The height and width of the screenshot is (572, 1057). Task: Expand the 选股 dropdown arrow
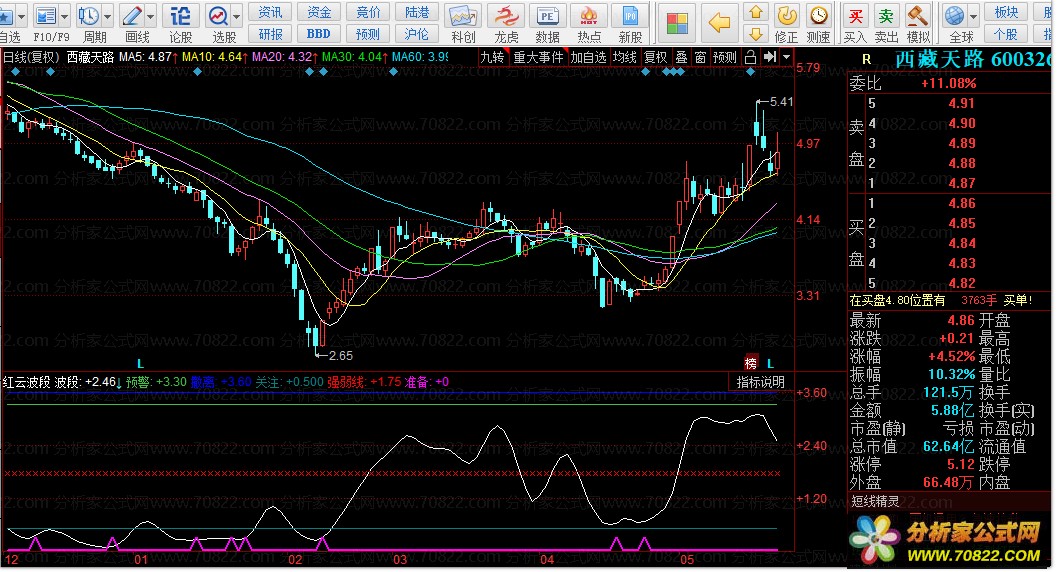pos(237,15)
